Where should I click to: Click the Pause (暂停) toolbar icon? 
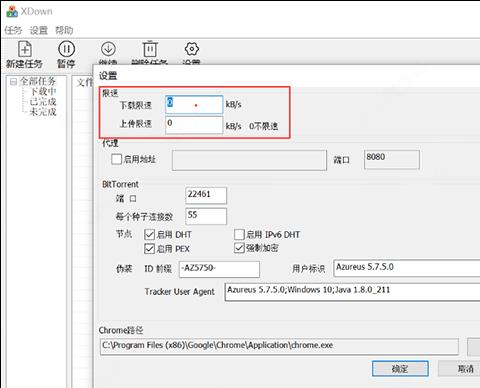click(66, 49)
